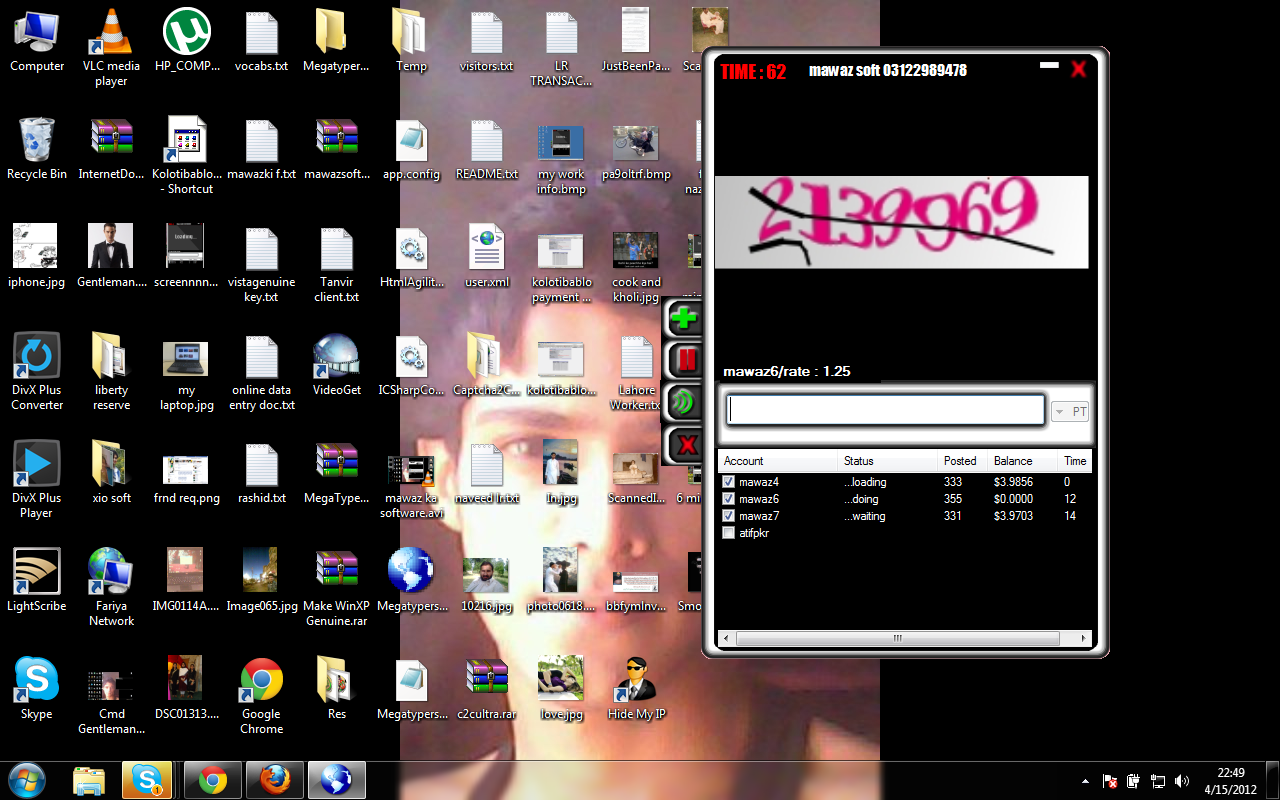Sort accounts by the Balance column
Viewport: 1280px width, 800px height.
click(1012, 461)
